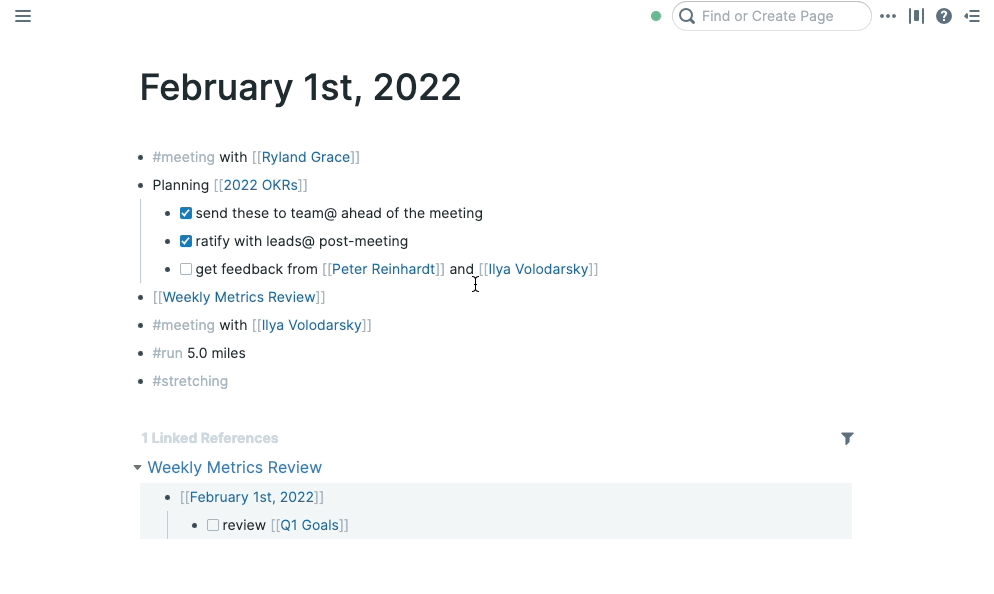Click the #meeting tag in first bullet

coord(183,157)
